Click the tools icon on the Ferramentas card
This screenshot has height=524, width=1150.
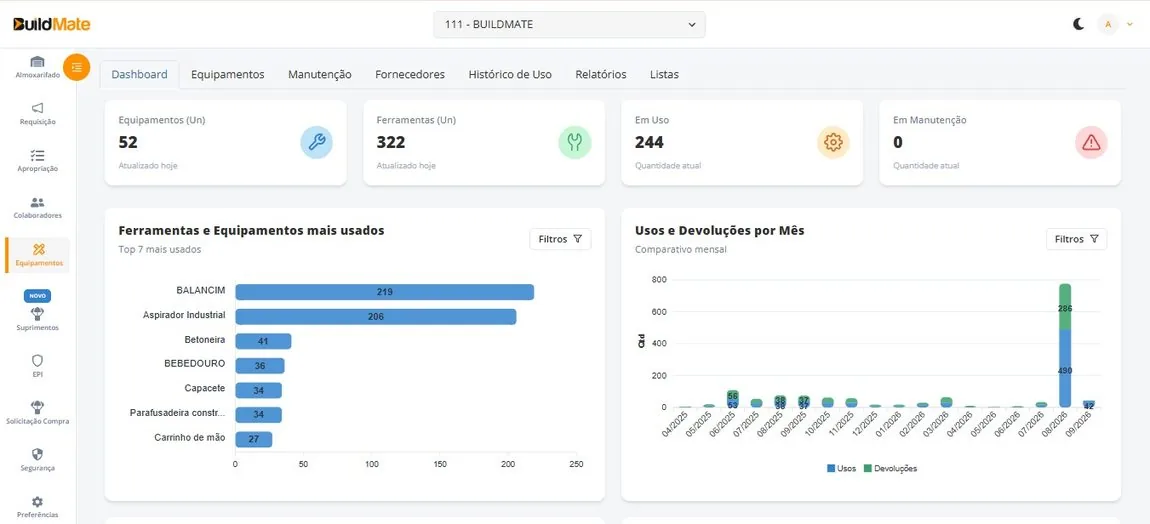[574, 142]
